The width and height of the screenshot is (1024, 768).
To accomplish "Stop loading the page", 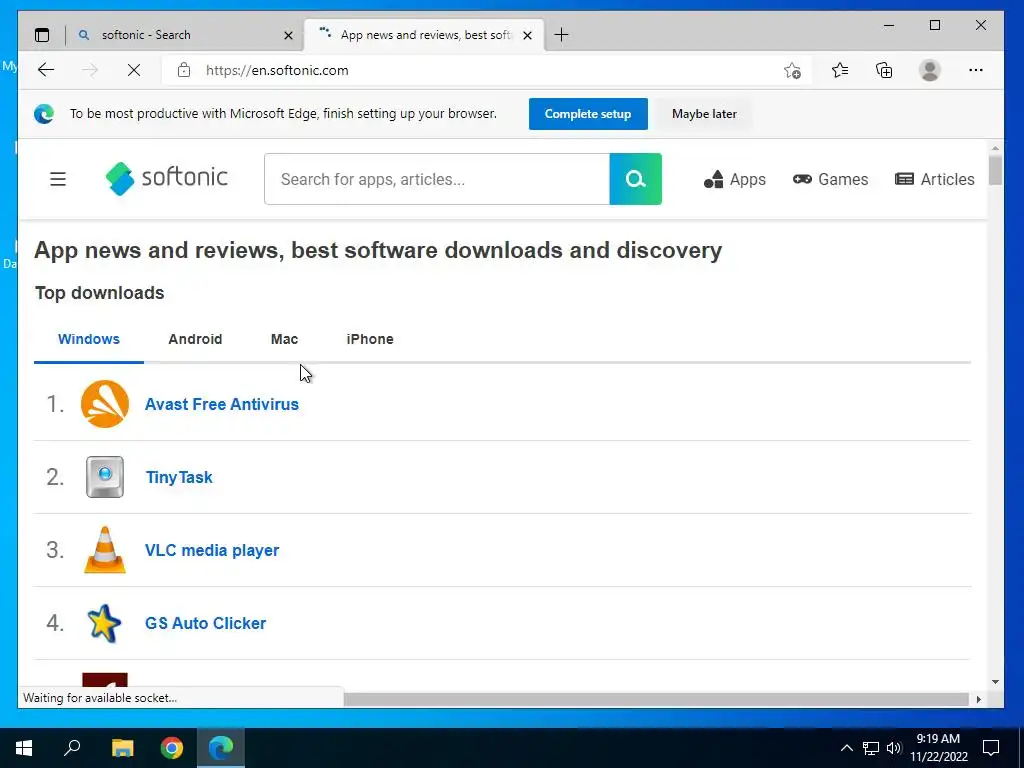I will click(134, 70).
